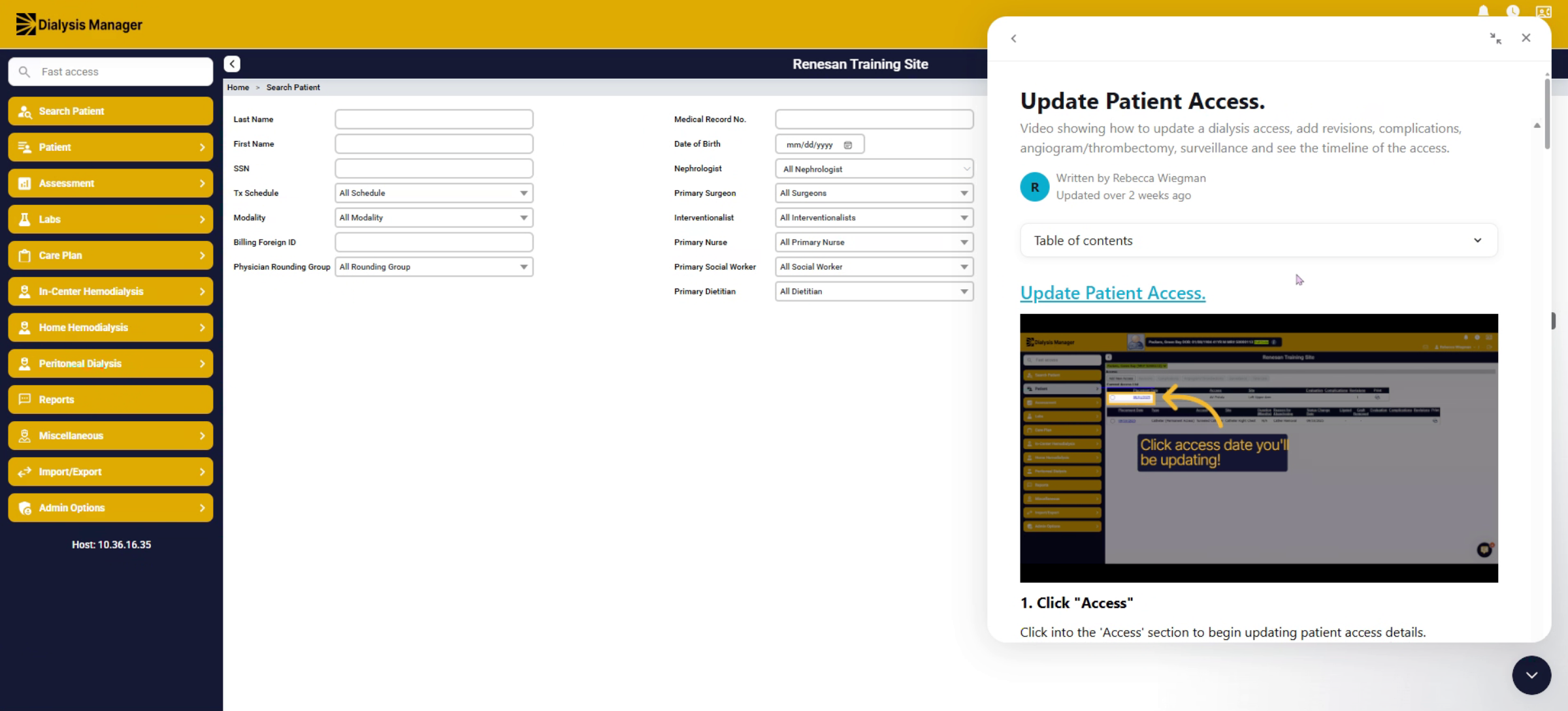Click the Update Patient Access link

pos(1112,293)
